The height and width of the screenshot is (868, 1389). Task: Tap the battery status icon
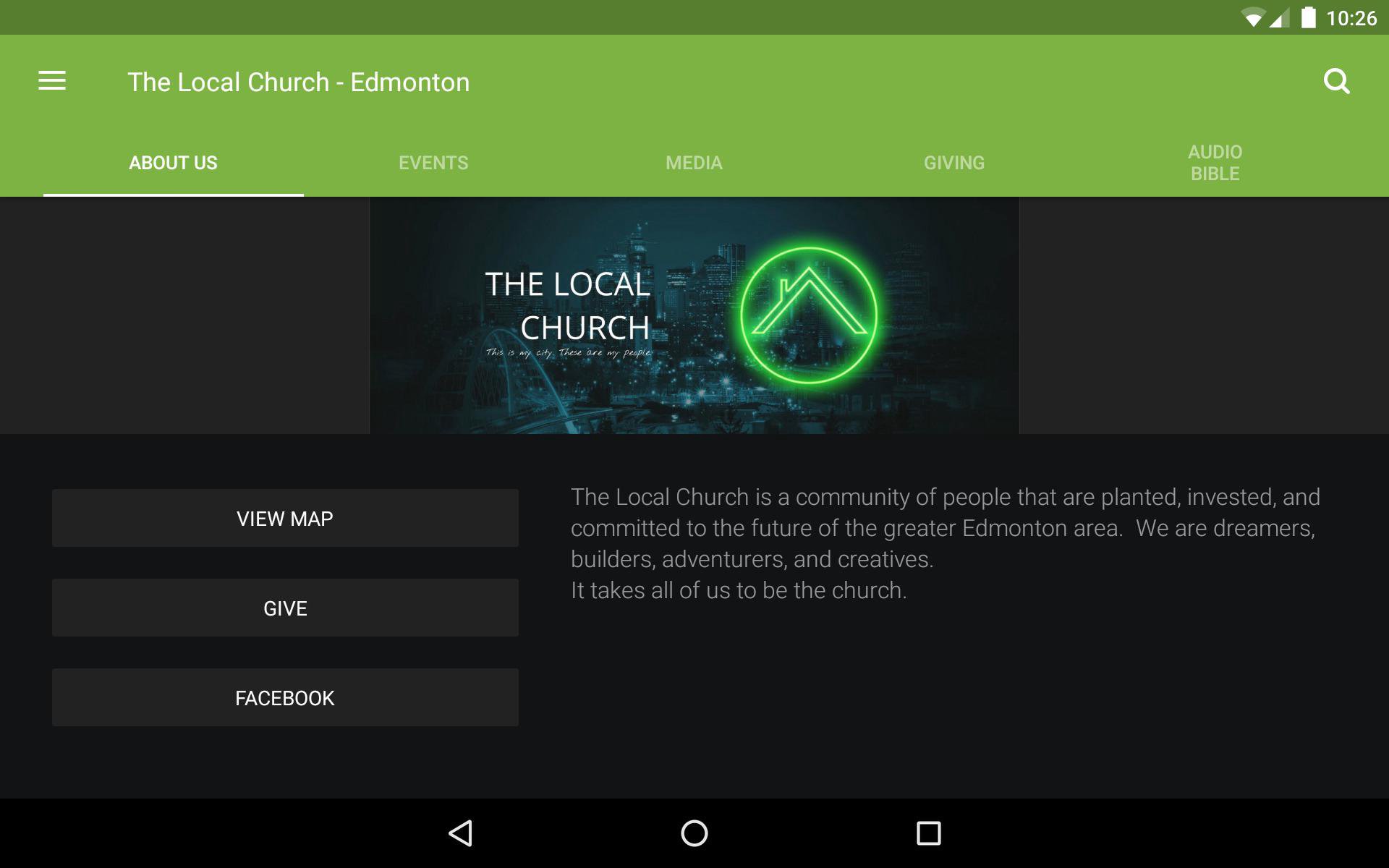click(x=1308, y=17)
